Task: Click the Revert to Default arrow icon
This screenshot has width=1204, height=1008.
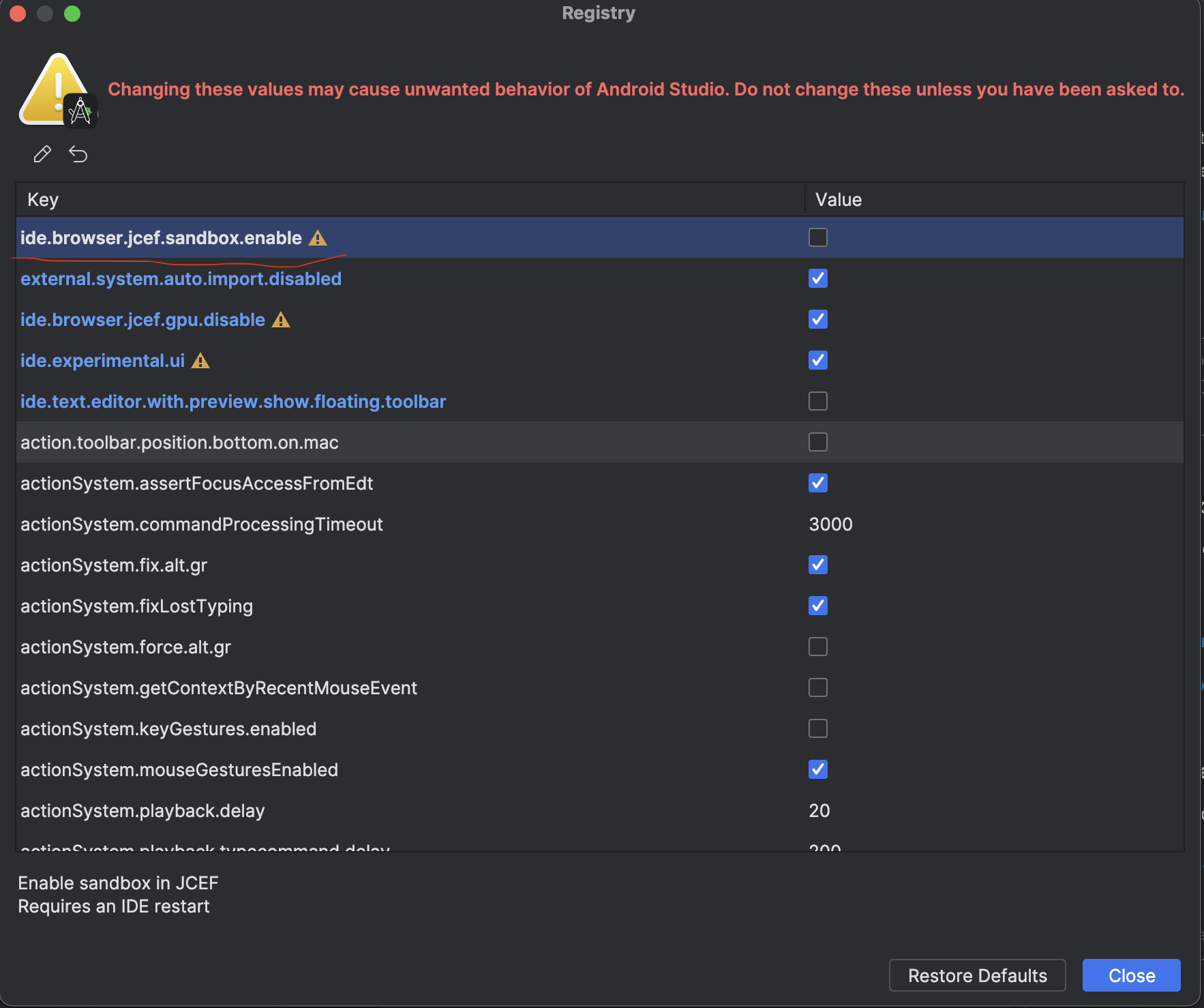Action: coord(78,154)
